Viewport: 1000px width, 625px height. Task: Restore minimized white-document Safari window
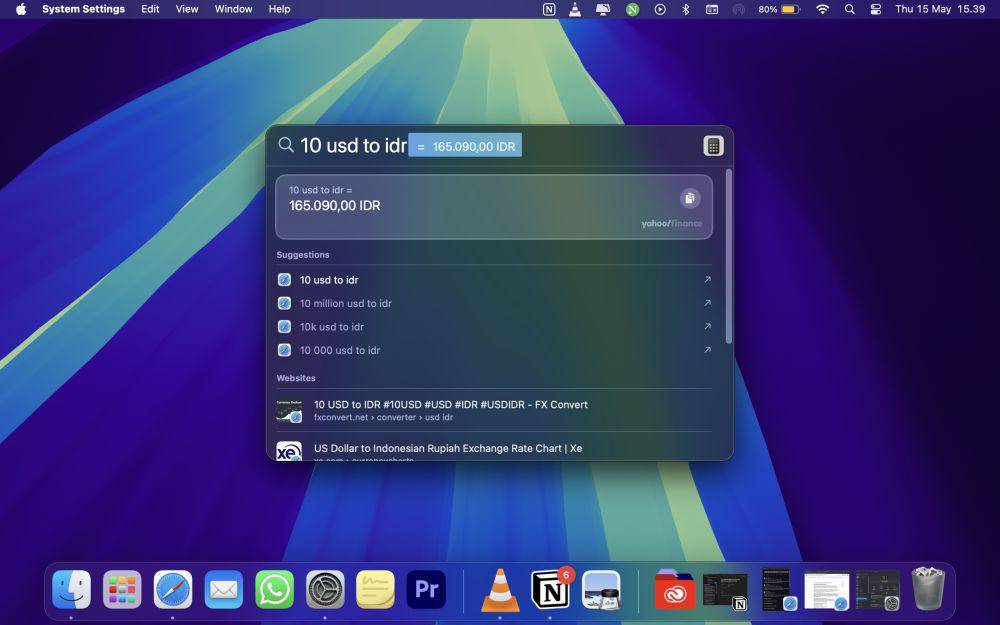tap(827, 590)
